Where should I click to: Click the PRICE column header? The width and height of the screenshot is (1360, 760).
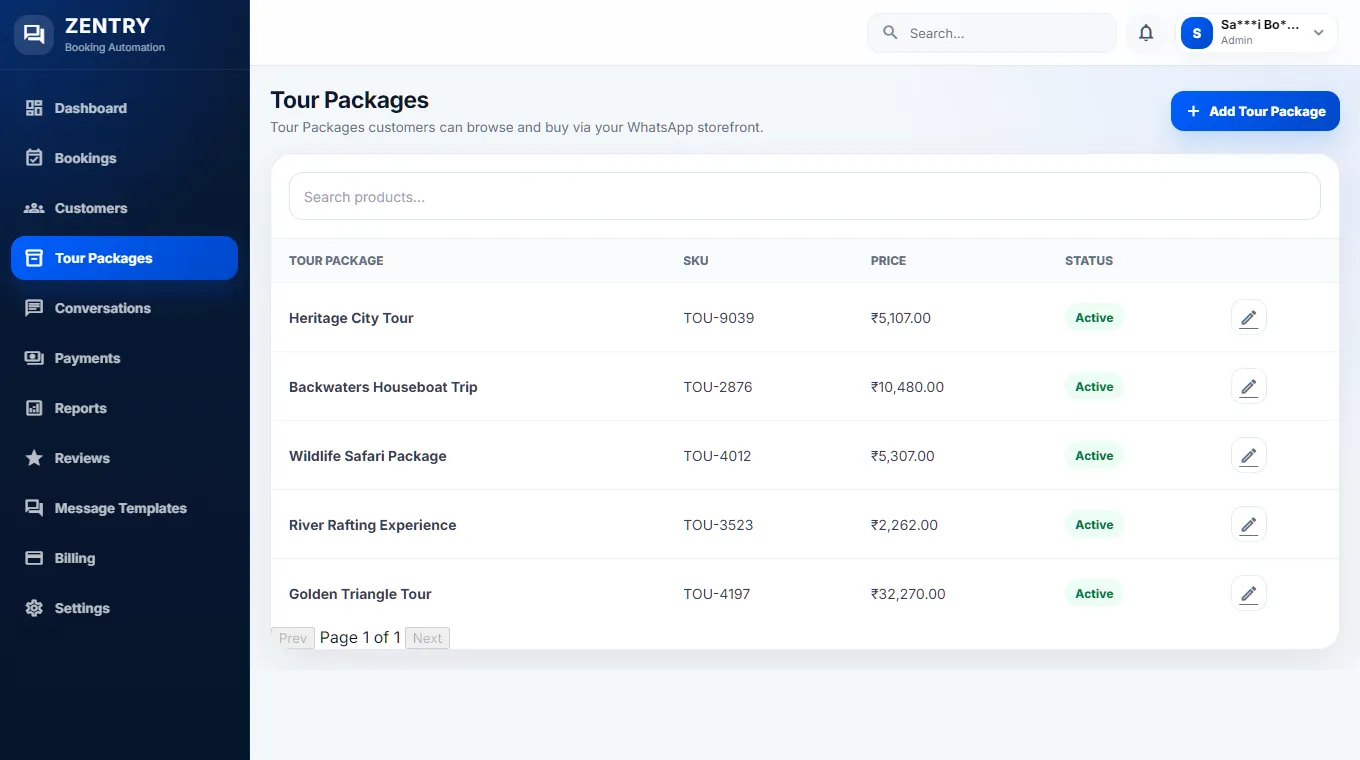[888, 261]
